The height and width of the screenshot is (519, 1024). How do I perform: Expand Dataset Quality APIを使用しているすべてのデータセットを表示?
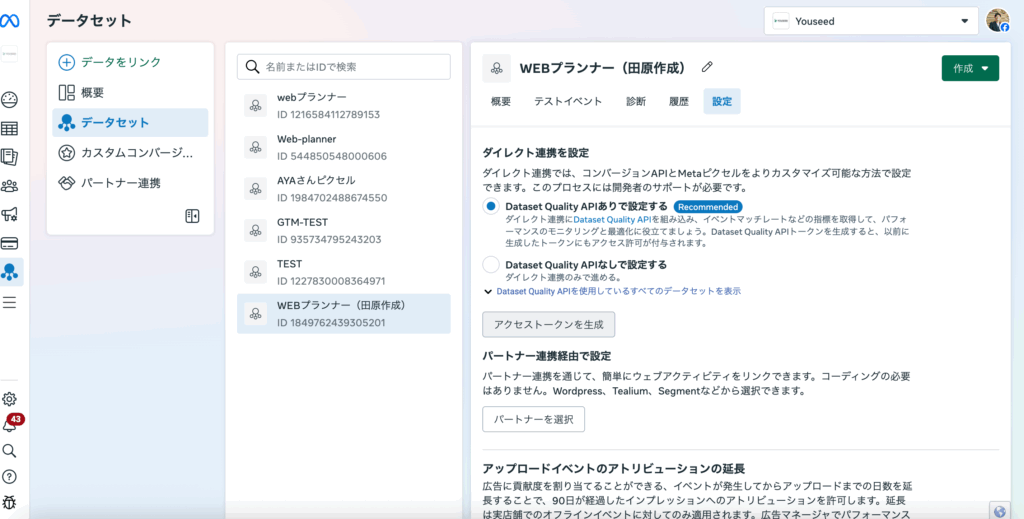pos(612,291)
